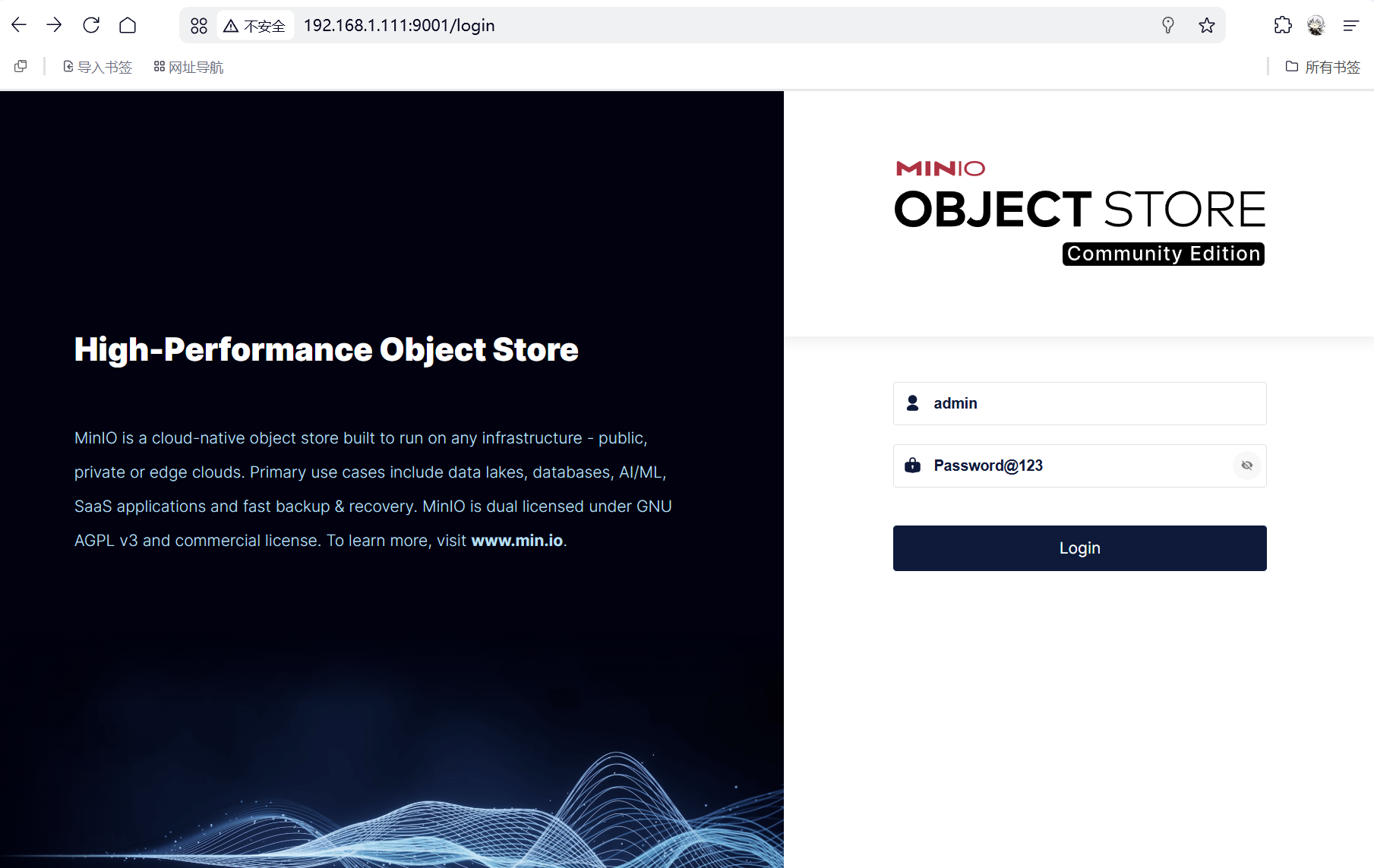Viewport: 1374px width, 868px height.
Task: Open the password key icon in address bar
Action: coord(1168,26)
